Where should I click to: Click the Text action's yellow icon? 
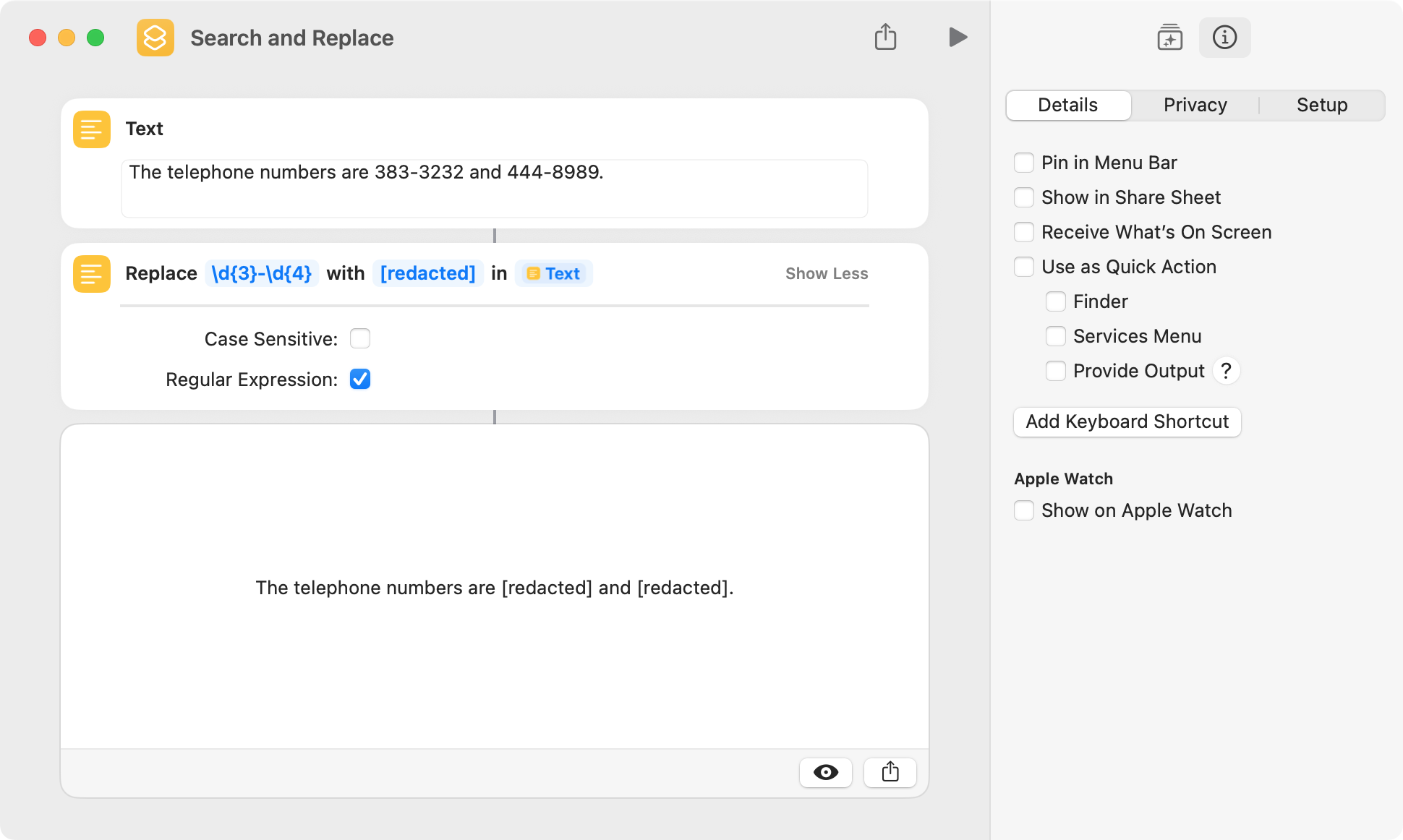[x=92, y=129]
